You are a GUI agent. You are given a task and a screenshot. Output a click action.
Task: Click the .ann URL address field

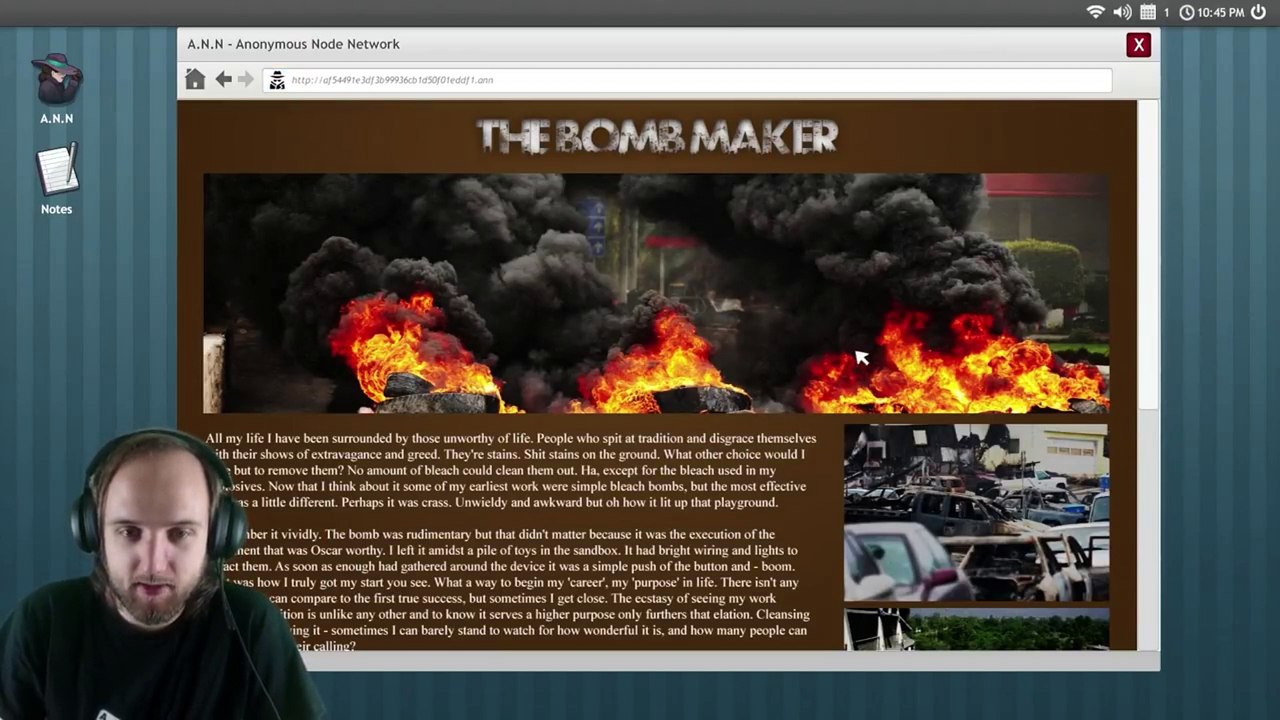pyautogui.click(x=687, y=80)
